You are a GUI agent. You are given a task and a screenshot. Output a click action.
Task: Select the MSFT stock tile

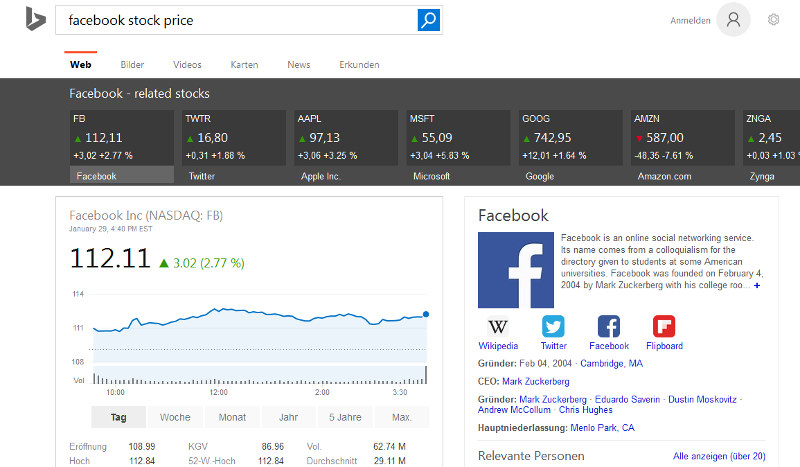coord(453,138)
